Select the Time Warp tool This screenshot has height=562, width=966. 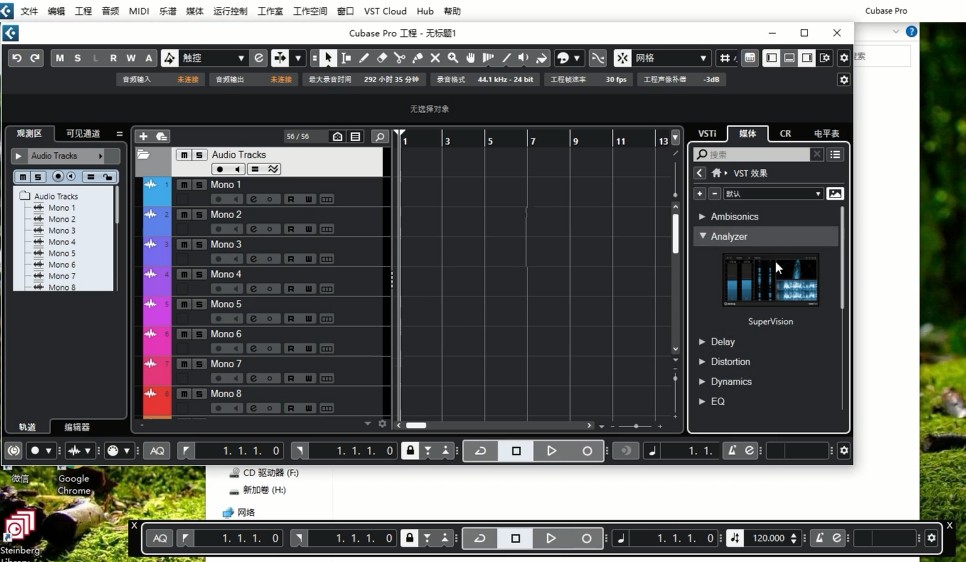(489, 58)
